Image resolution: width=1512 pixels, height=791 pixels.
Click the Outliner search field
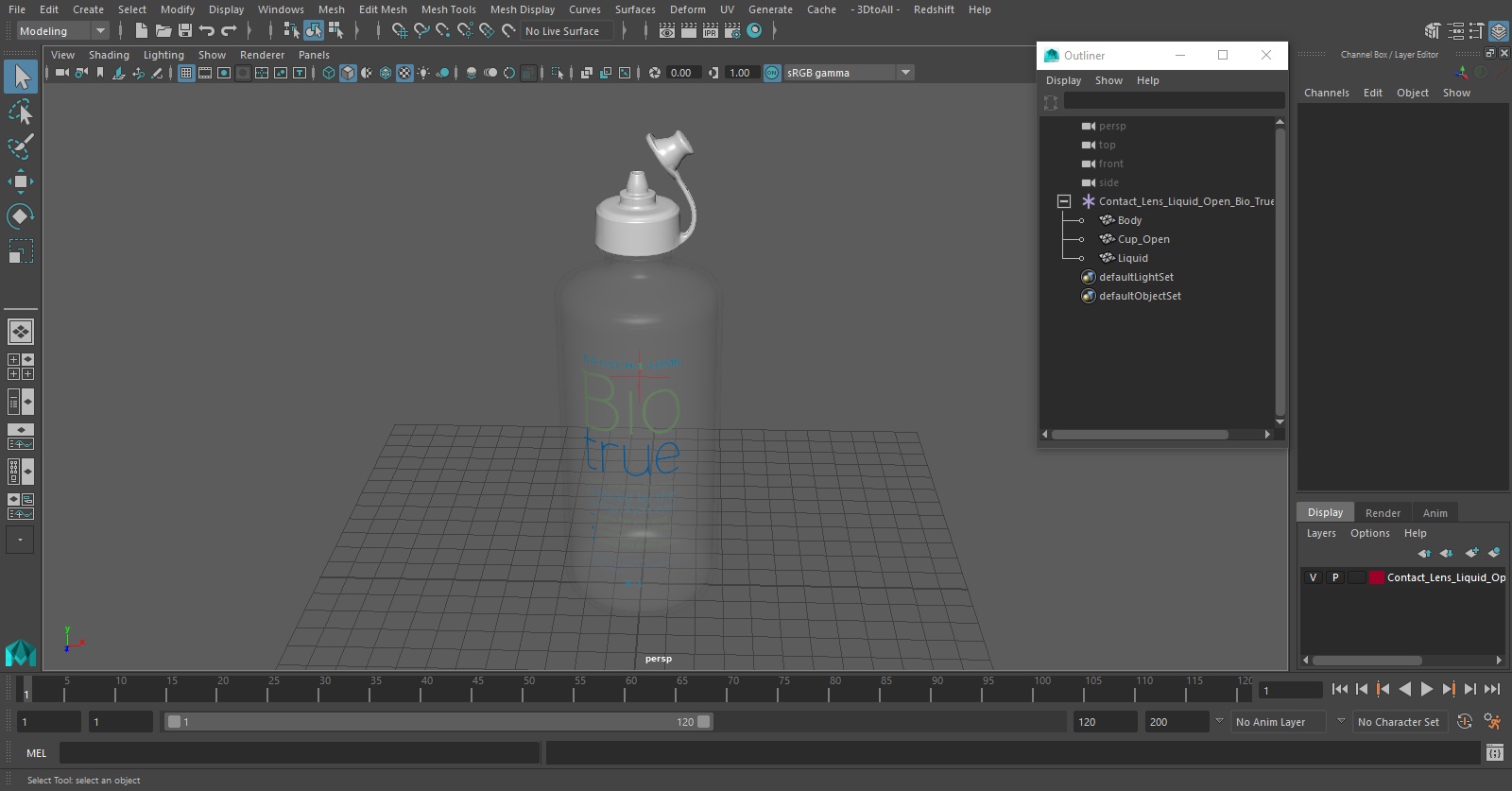(x=1174, y=101)
